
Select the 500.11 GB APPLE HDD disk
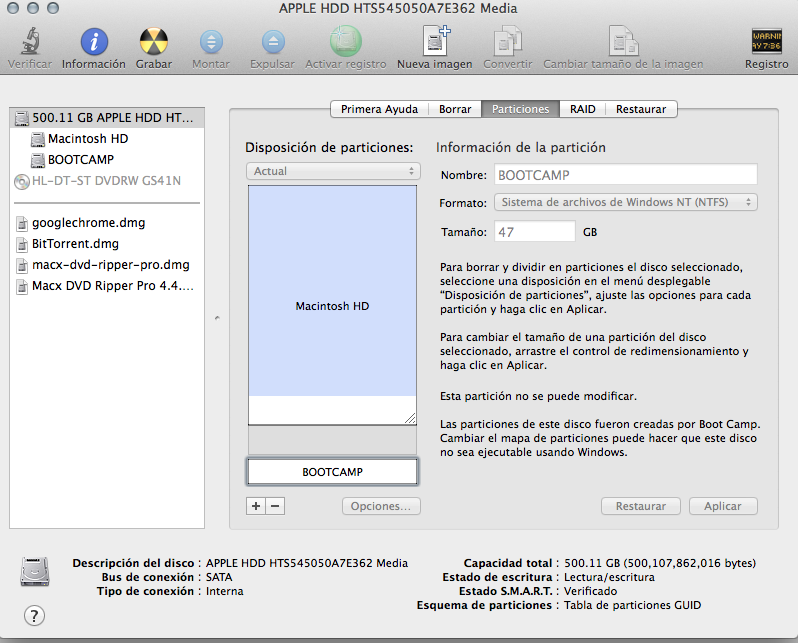107,118
